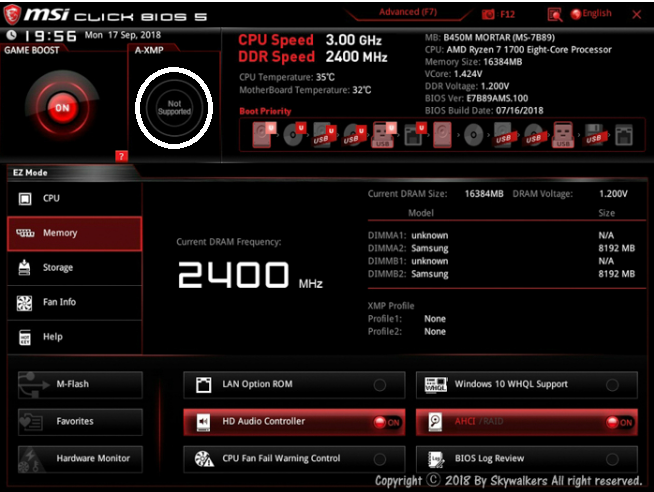
Task: Open the CPU section in EZ Mode
Action: click(73, 199)
